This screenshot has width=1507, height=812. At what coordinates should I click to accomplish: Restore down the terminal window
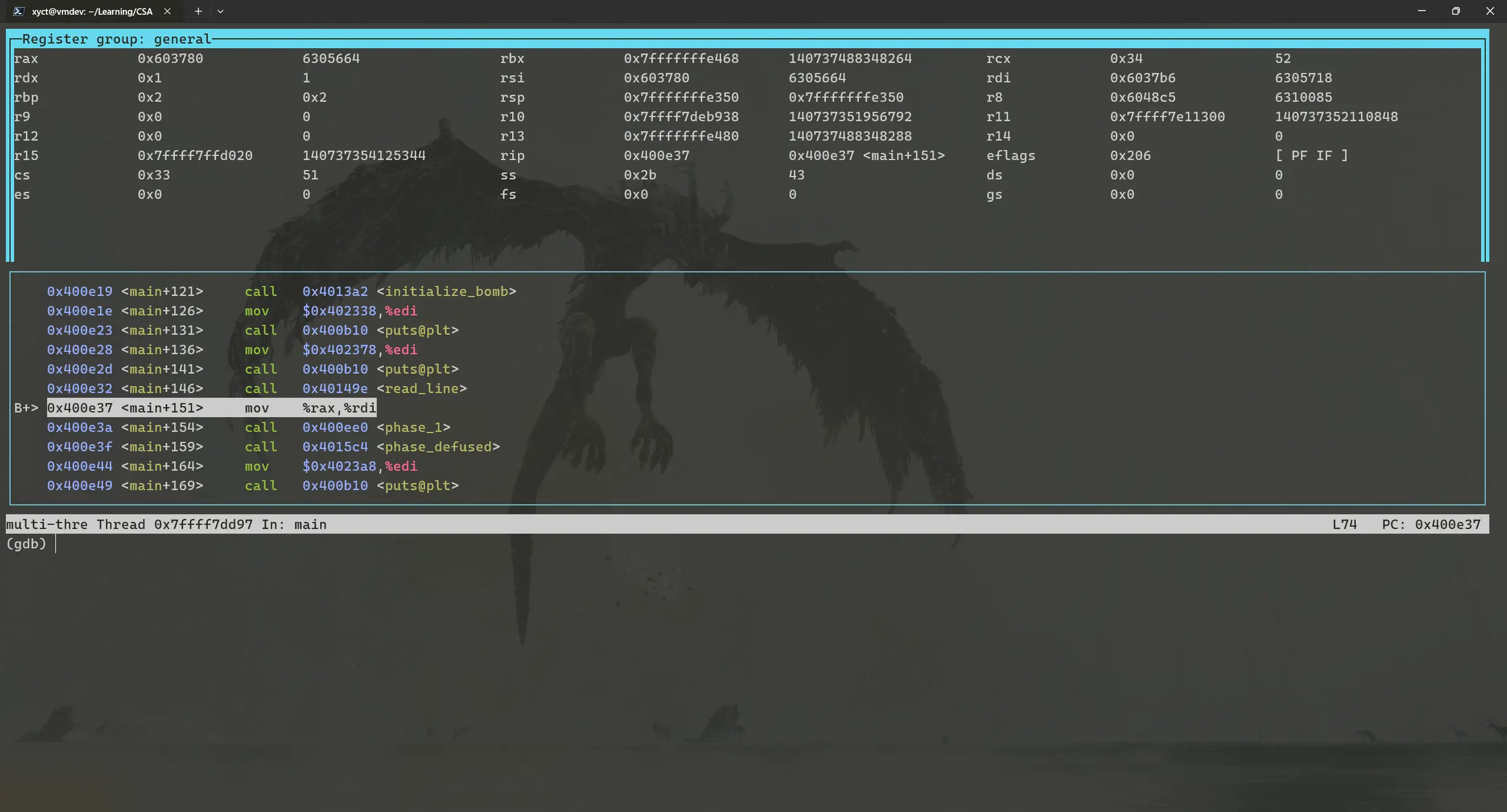1456,11
